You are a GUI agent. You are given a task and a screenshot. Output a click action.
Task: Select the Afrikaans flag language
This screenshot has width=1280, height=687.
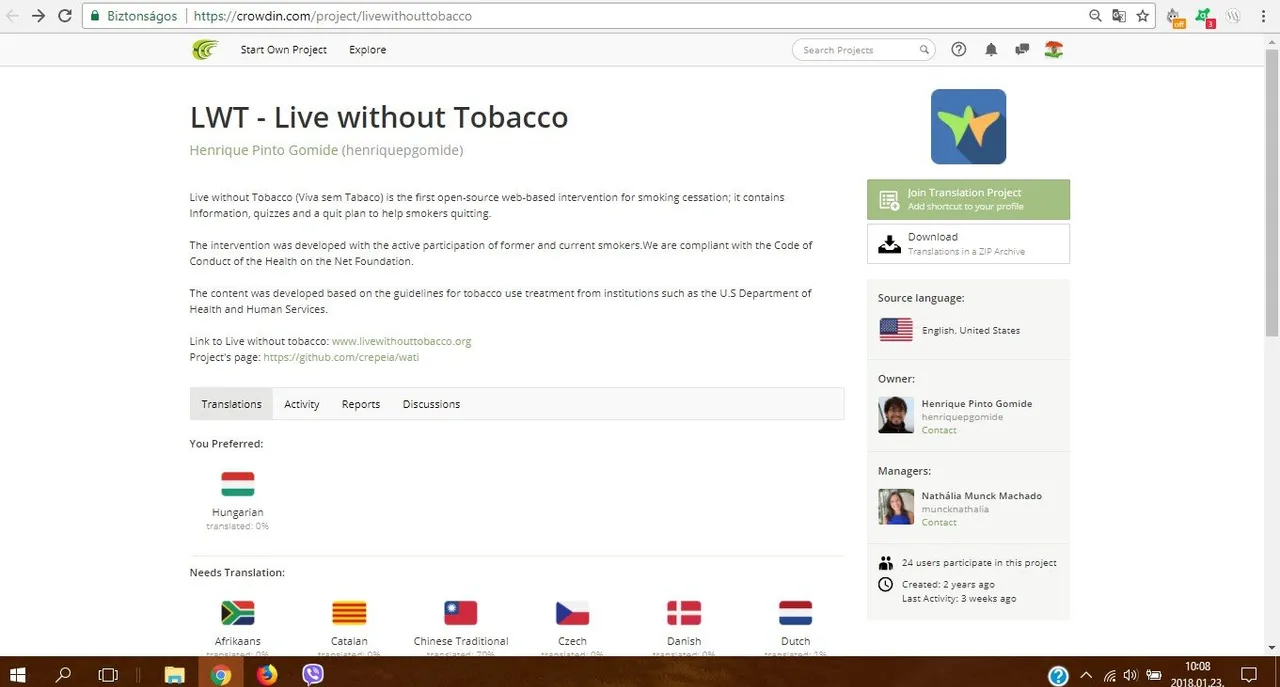click(238, 613)
